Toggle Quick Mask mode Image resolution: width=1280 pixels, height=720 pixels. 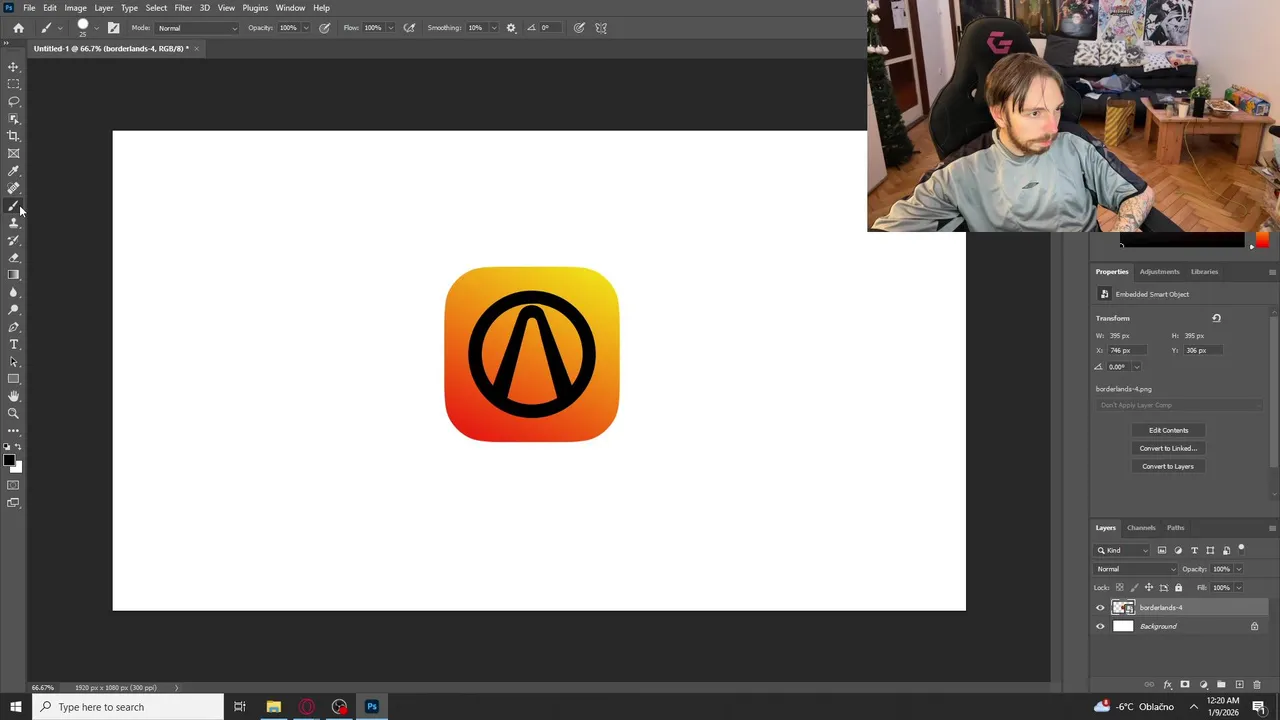pos(14,485)
